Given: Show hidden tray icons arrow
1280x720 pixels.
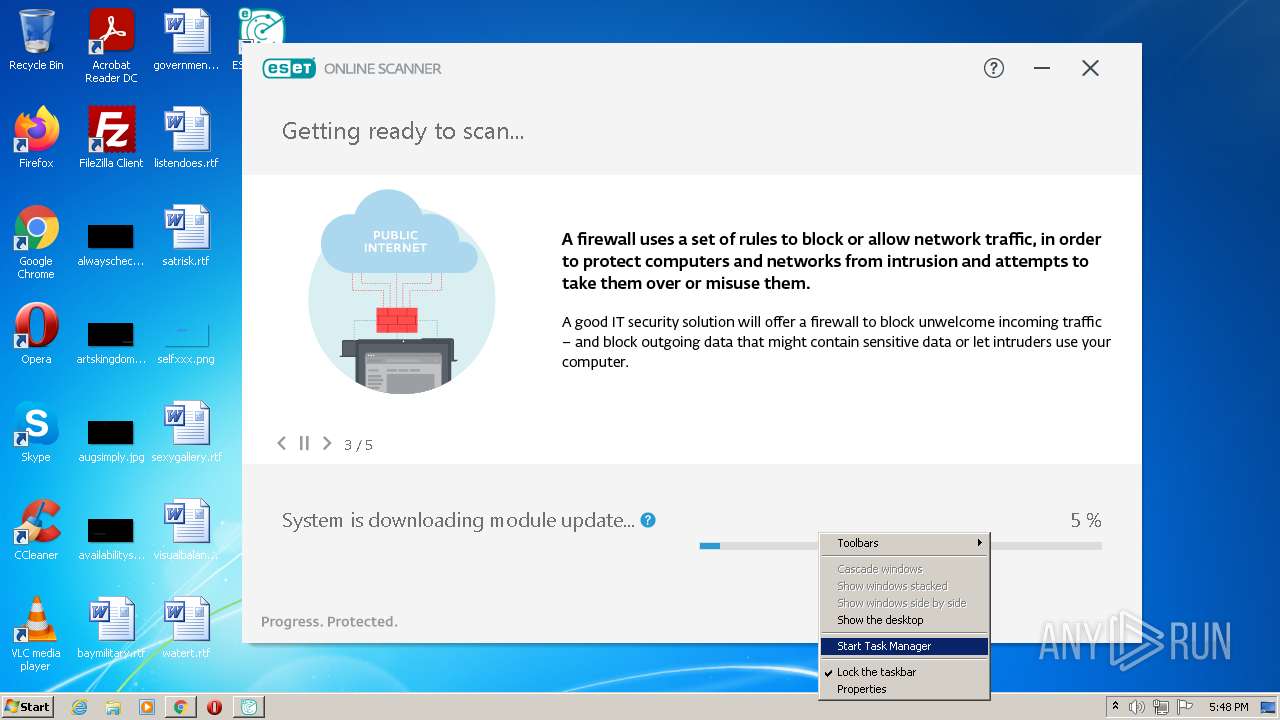Looking at the screenshot, I should coord(1116,707).
